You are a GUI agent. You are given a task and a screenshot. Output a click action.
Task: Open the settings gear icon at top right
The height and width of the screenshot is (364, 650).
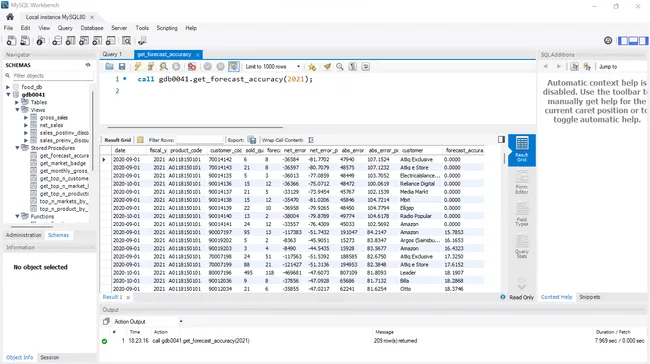point(608,40)
